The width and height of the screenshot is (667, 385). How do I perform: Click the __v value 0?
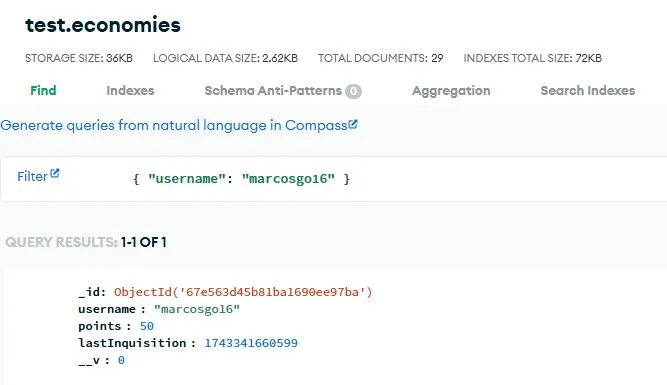point(121,360)
